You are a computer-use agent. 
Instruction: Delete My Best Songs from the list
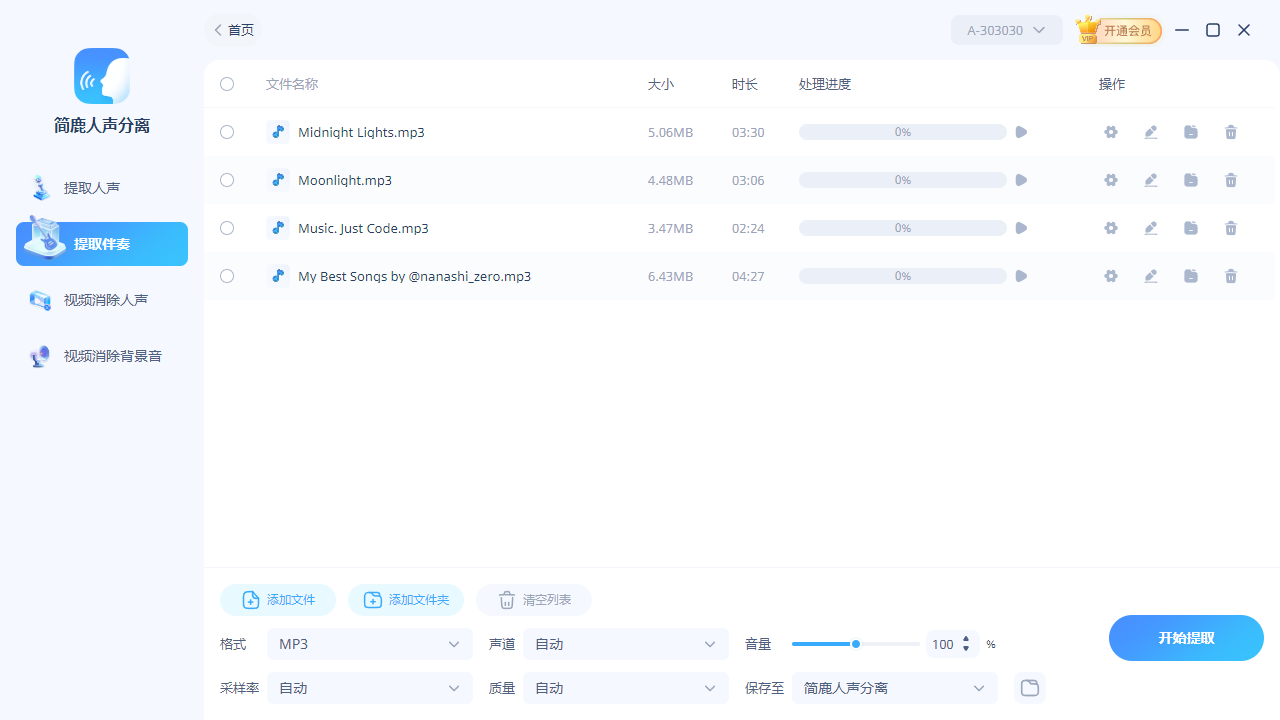(x=1231, y=276)
